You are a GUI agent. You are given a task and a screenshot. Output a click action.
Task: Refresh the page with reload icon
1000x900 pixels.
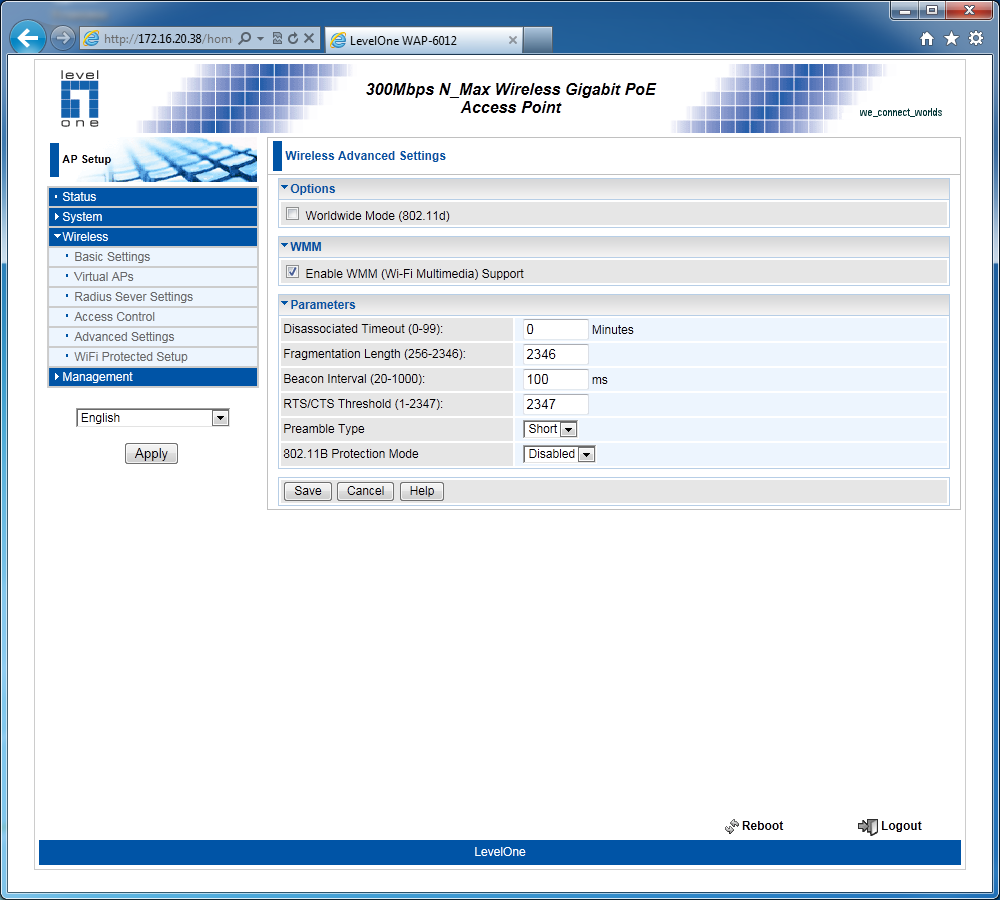[293, 38]
